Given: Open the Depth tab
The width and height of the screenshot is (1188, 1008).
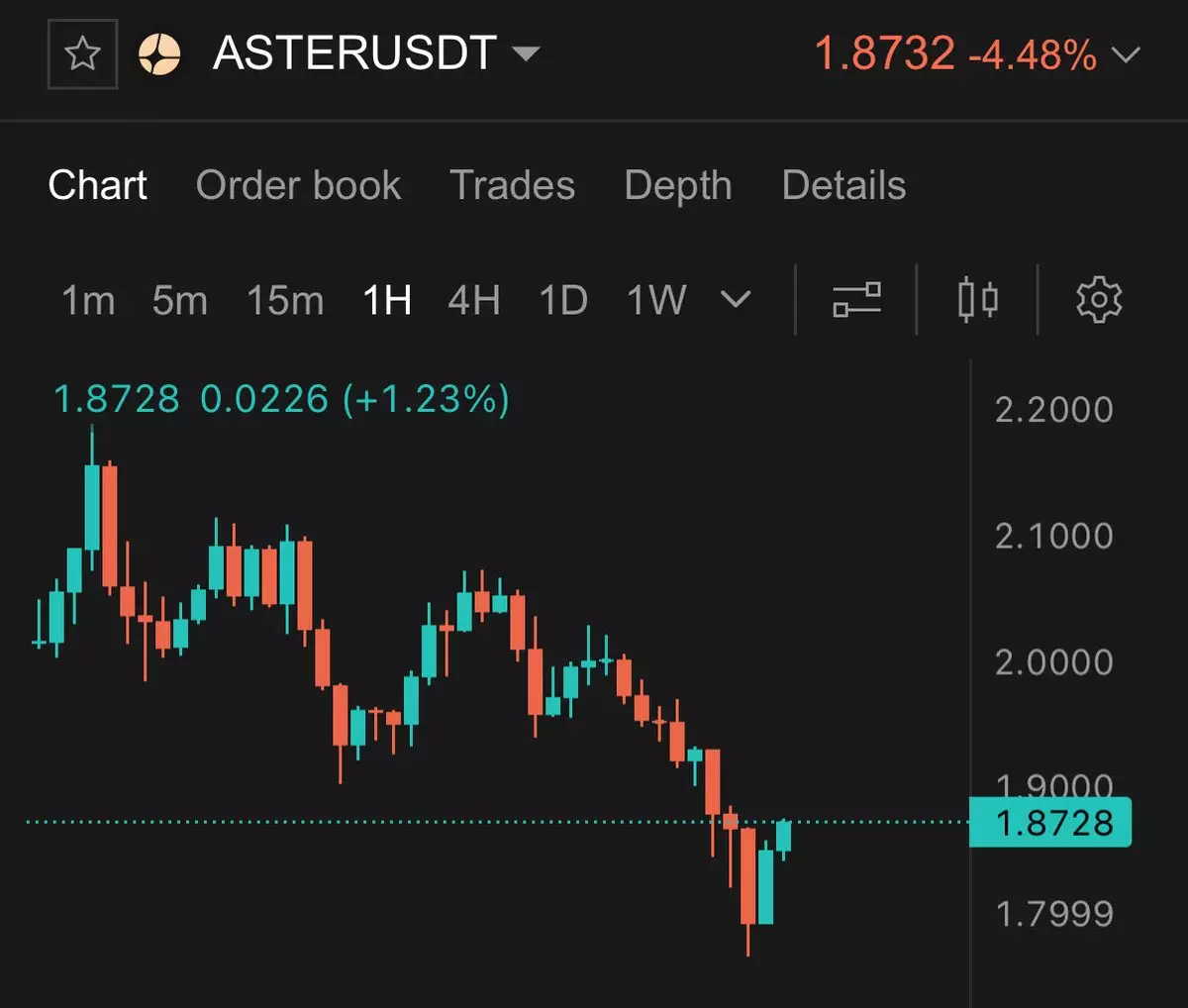Looking at the screenshot, I should click(678, 185).
